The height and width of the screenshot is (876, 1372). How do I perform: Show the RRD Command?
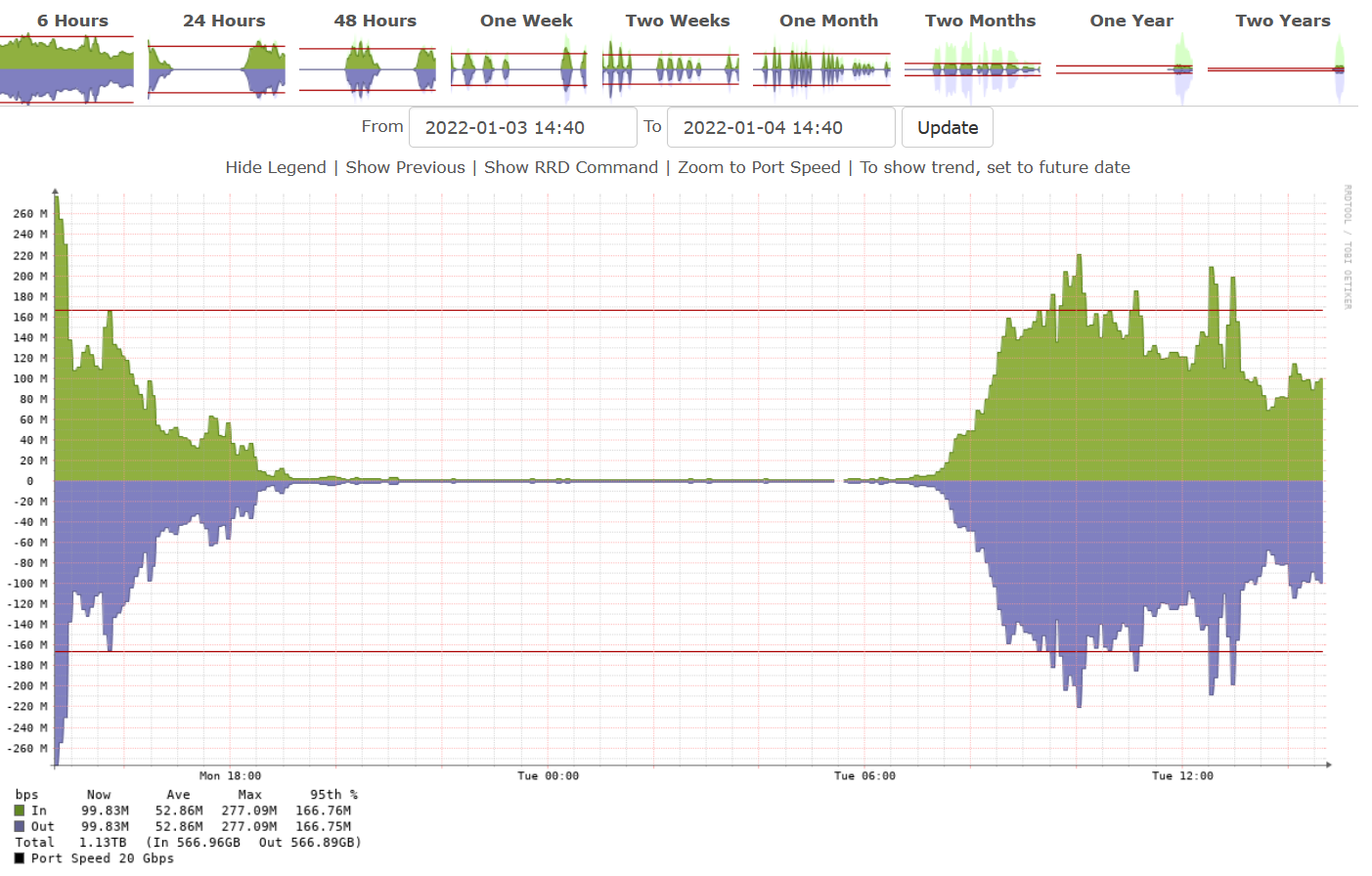point(570,167)
